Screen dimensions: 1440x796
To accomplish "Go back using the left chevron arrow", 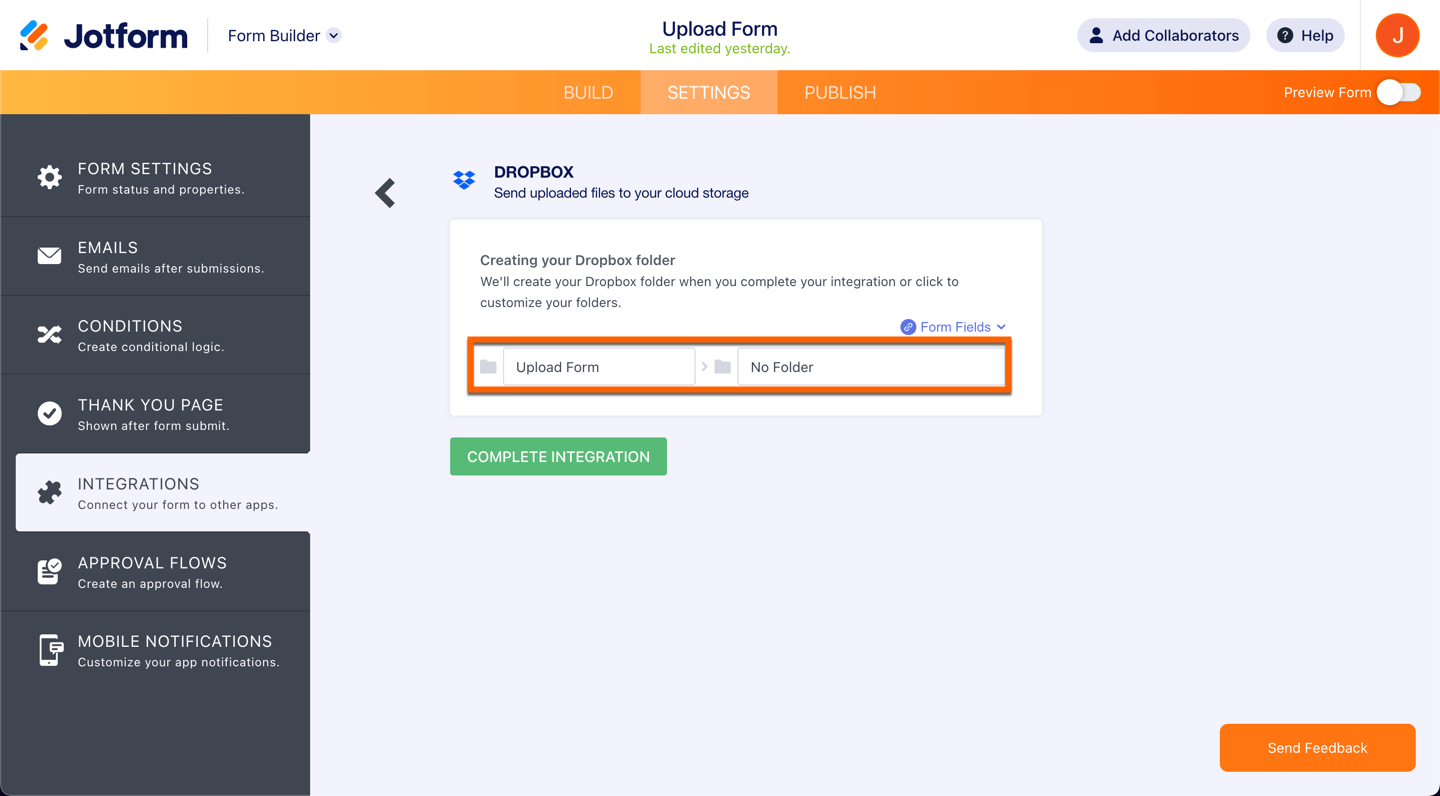I will (x=385, y=193).
